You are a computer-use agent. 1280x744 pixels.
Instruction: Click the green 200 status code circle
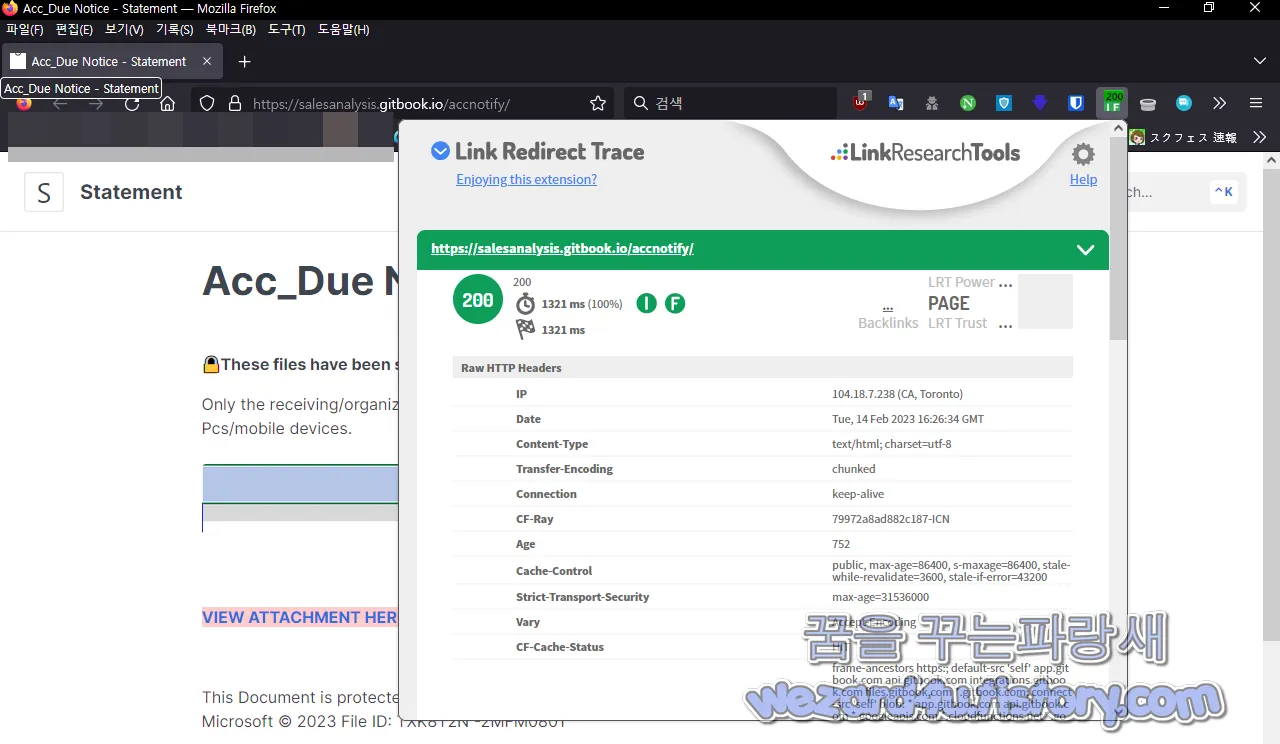(x=478, y=299)
